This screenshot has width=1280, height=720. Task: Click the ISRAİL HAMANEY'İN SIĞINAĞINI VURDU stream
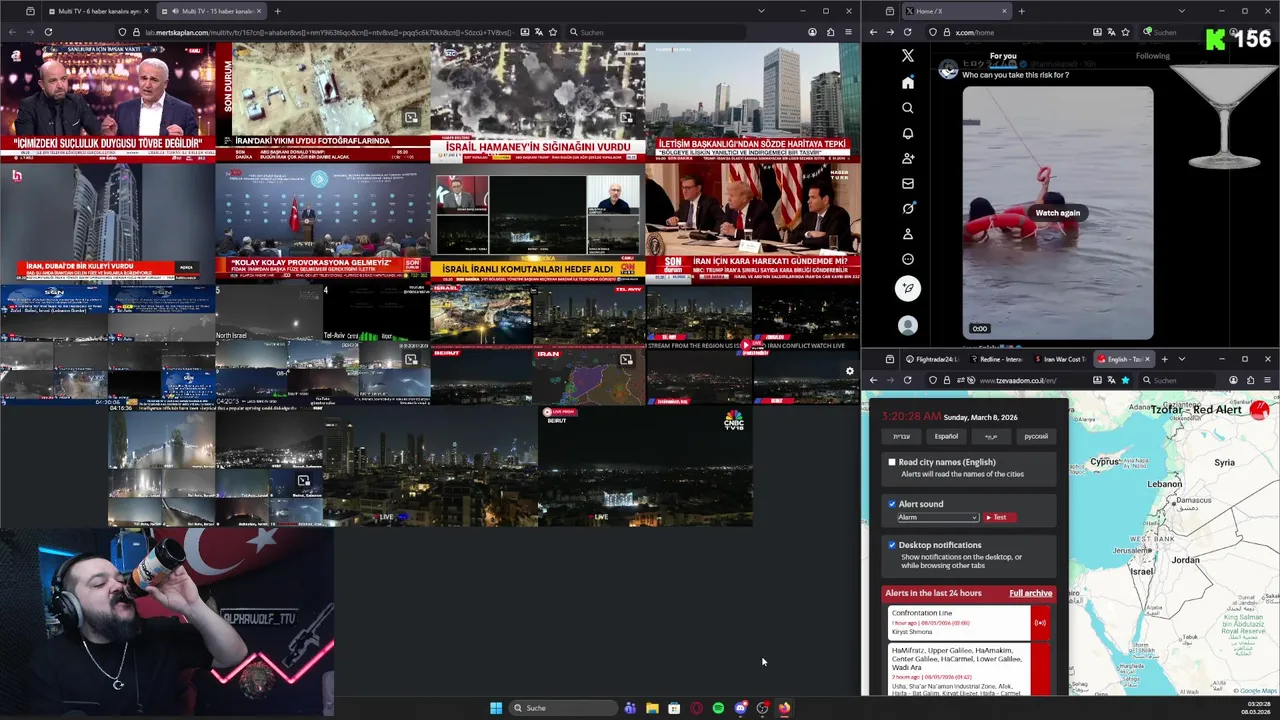click(538, 102)
